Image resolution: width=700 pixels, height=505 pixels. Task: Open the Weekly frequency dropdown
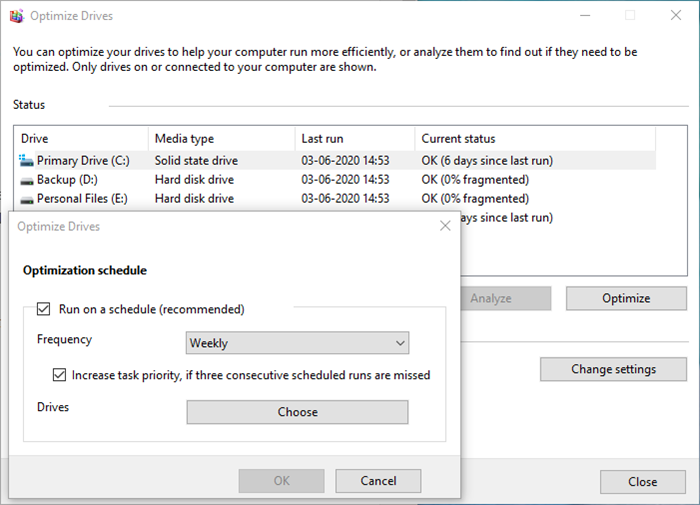(297, 343)
